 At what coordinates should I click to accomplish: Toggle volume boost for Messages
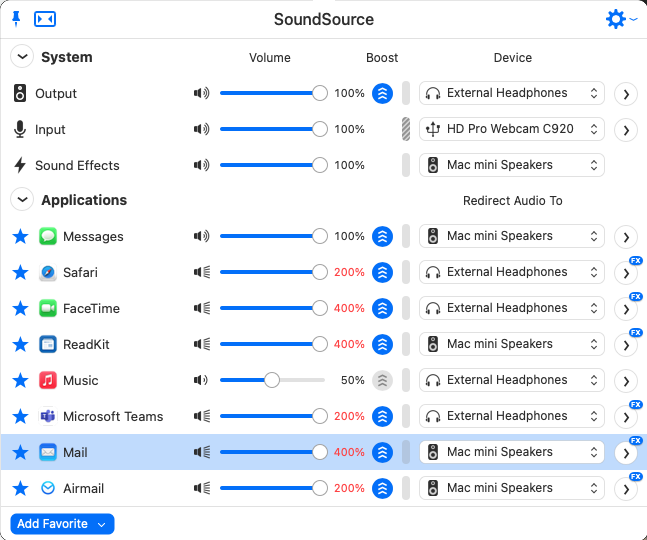382,237
